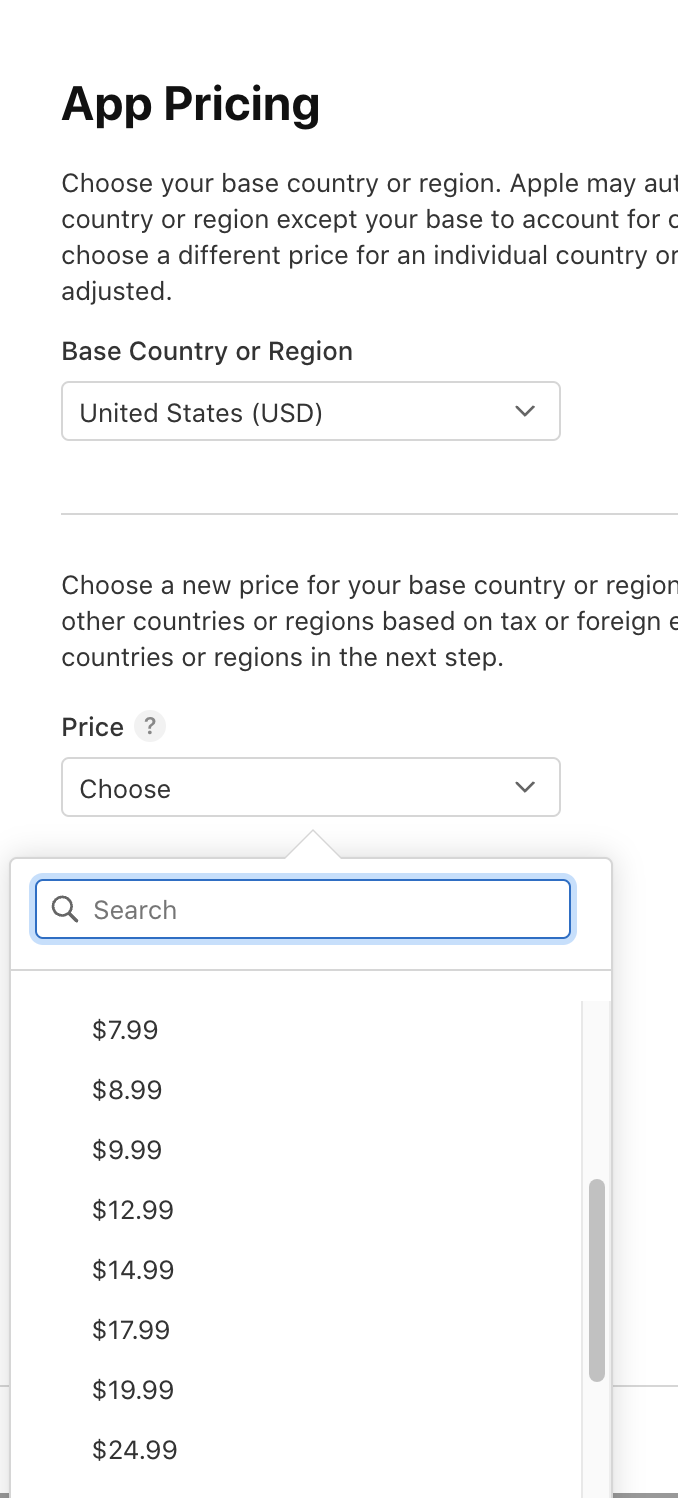The image size is (678, 1498).
Task: Select the $7.99 price option
Action: tap(125, 1030)
